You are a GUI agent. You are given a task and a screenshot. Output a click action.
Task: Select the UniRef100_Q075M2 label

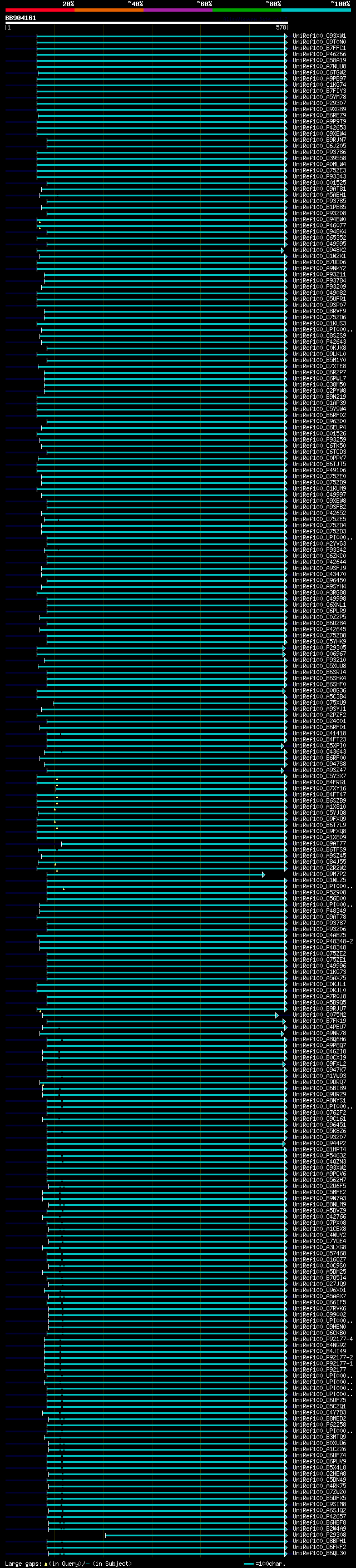click(x=319, y=1015)
